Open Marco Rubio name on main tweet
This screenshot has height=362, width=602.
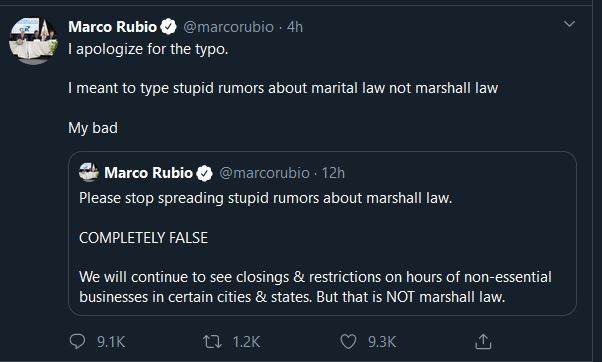tap(112, 27)
